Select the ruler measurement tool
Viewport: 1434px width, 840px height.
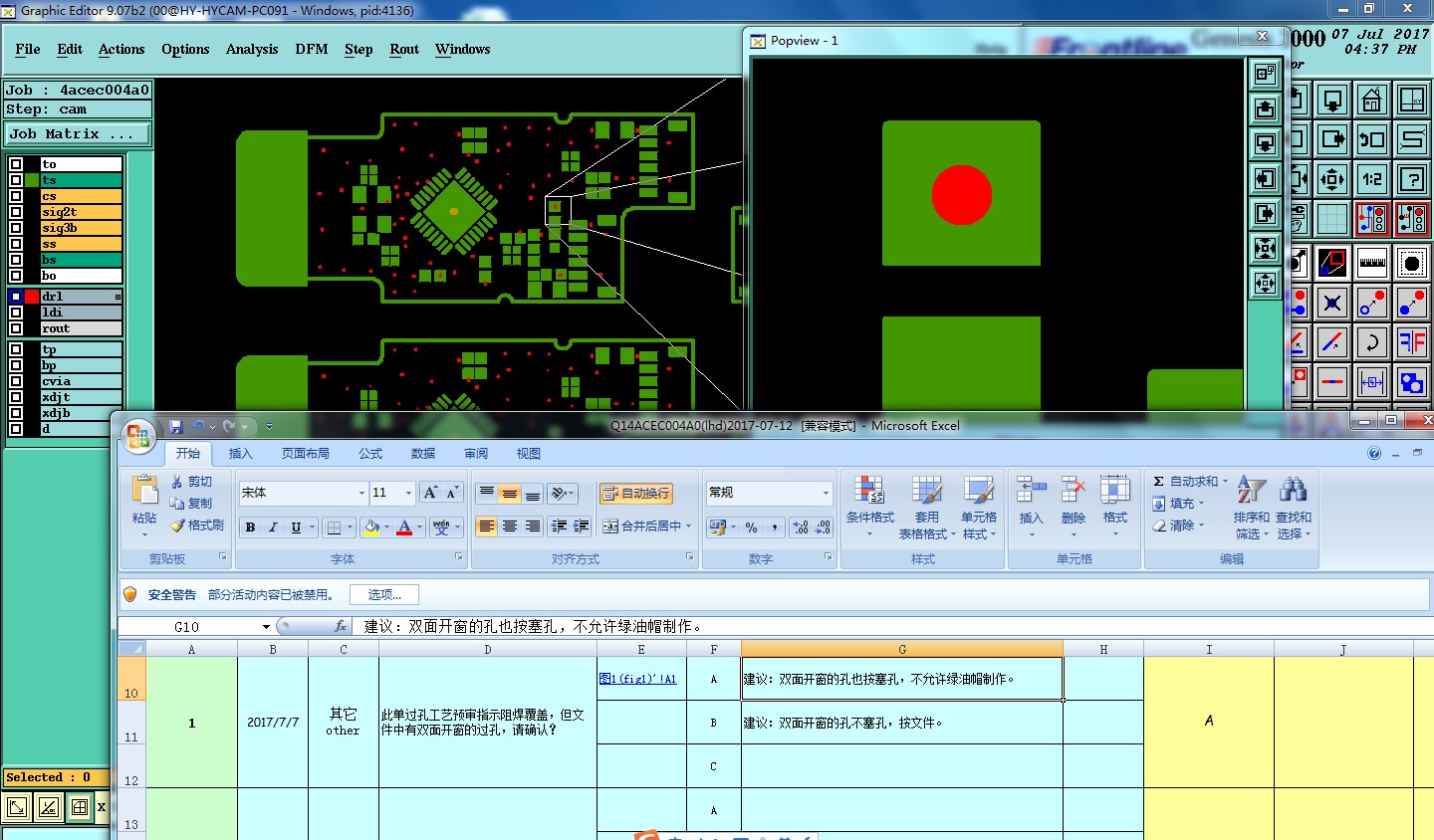coord(1372,263)
